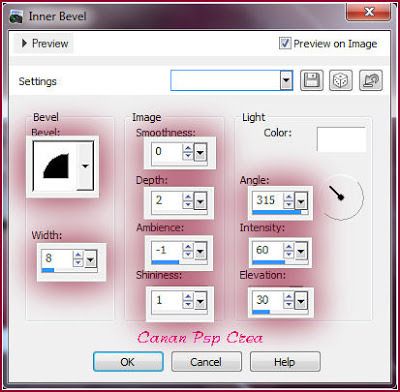Increase Shininess with the up spinner arrow

tap(188, 297)
